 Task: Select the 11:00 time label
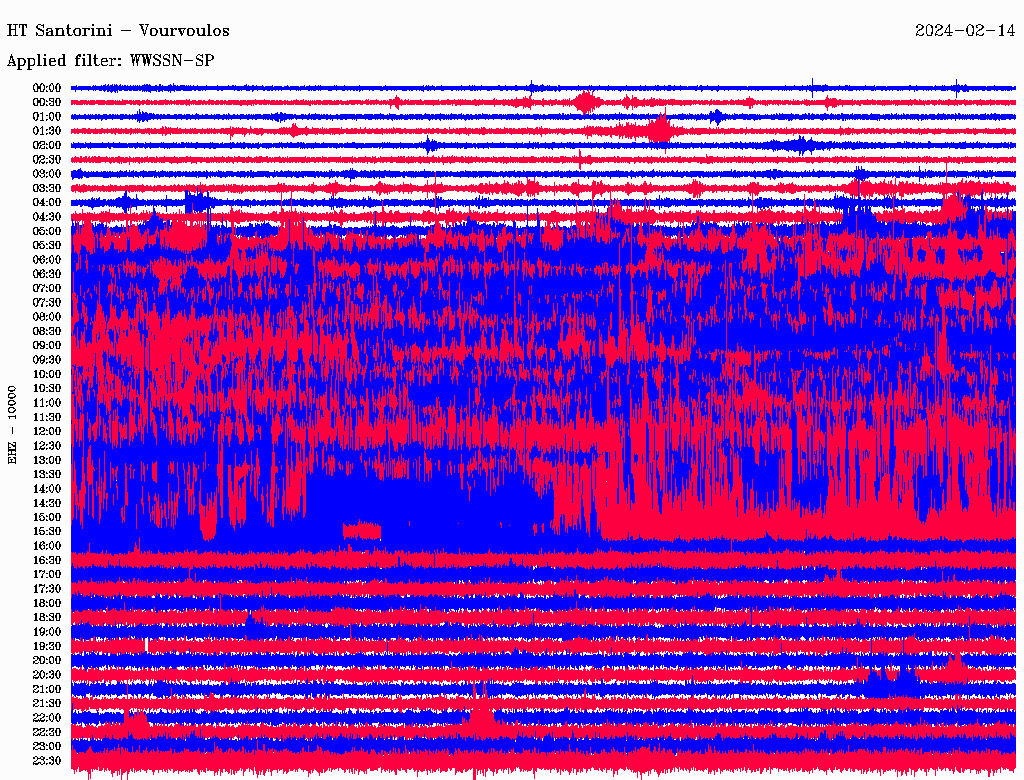click(x=47, y=403)
